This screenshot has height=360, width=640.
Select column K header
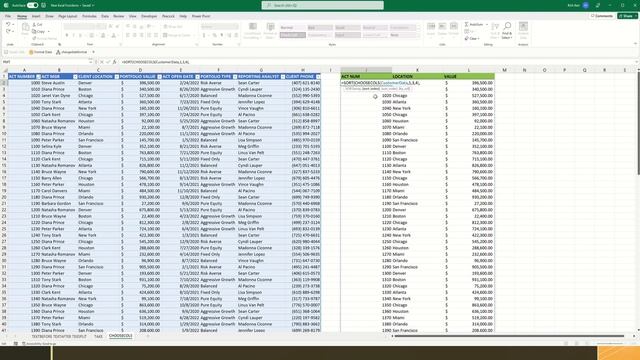point(417,70)
